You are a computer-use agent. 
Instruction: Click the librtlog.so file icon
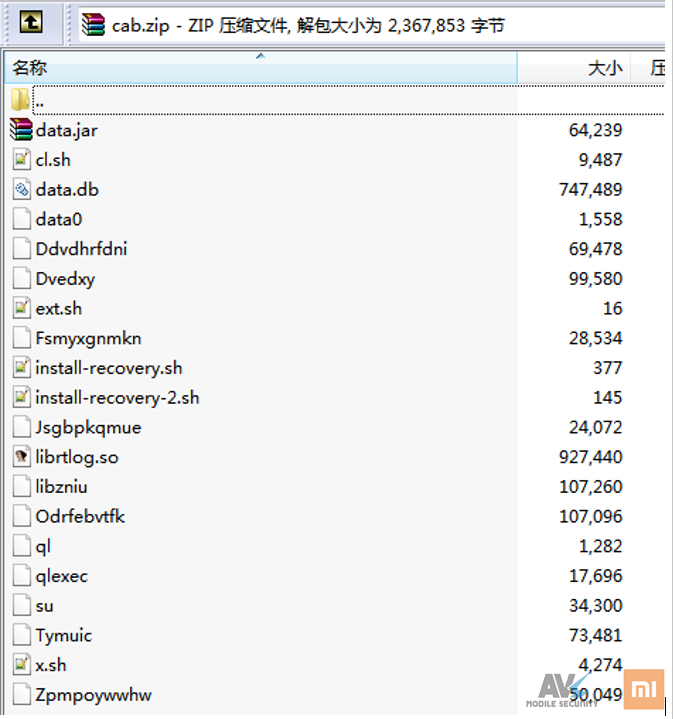tap(21, 457)
